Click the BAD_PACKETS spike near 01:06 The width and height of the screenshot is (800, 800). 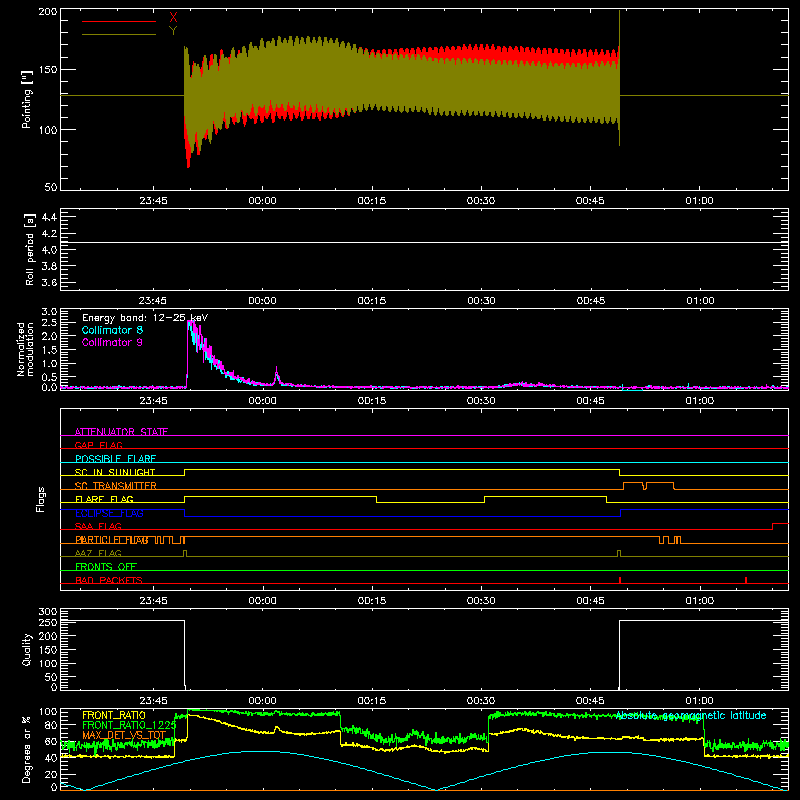746,580
